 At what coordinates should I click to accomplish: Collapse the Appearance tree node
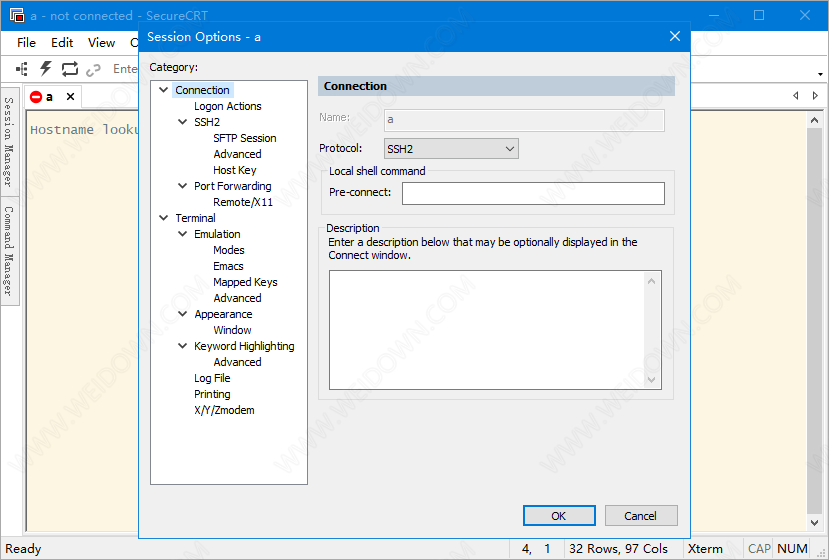pos(182,314)
